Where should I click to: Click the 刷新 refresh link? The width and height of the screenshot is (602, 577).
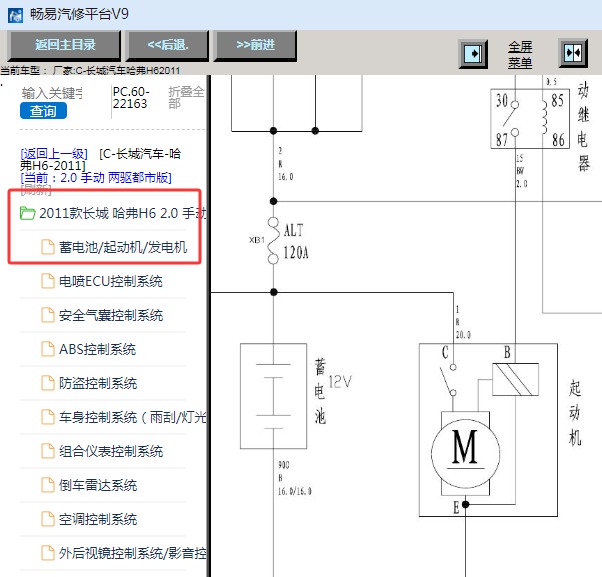tap(36, 189)
